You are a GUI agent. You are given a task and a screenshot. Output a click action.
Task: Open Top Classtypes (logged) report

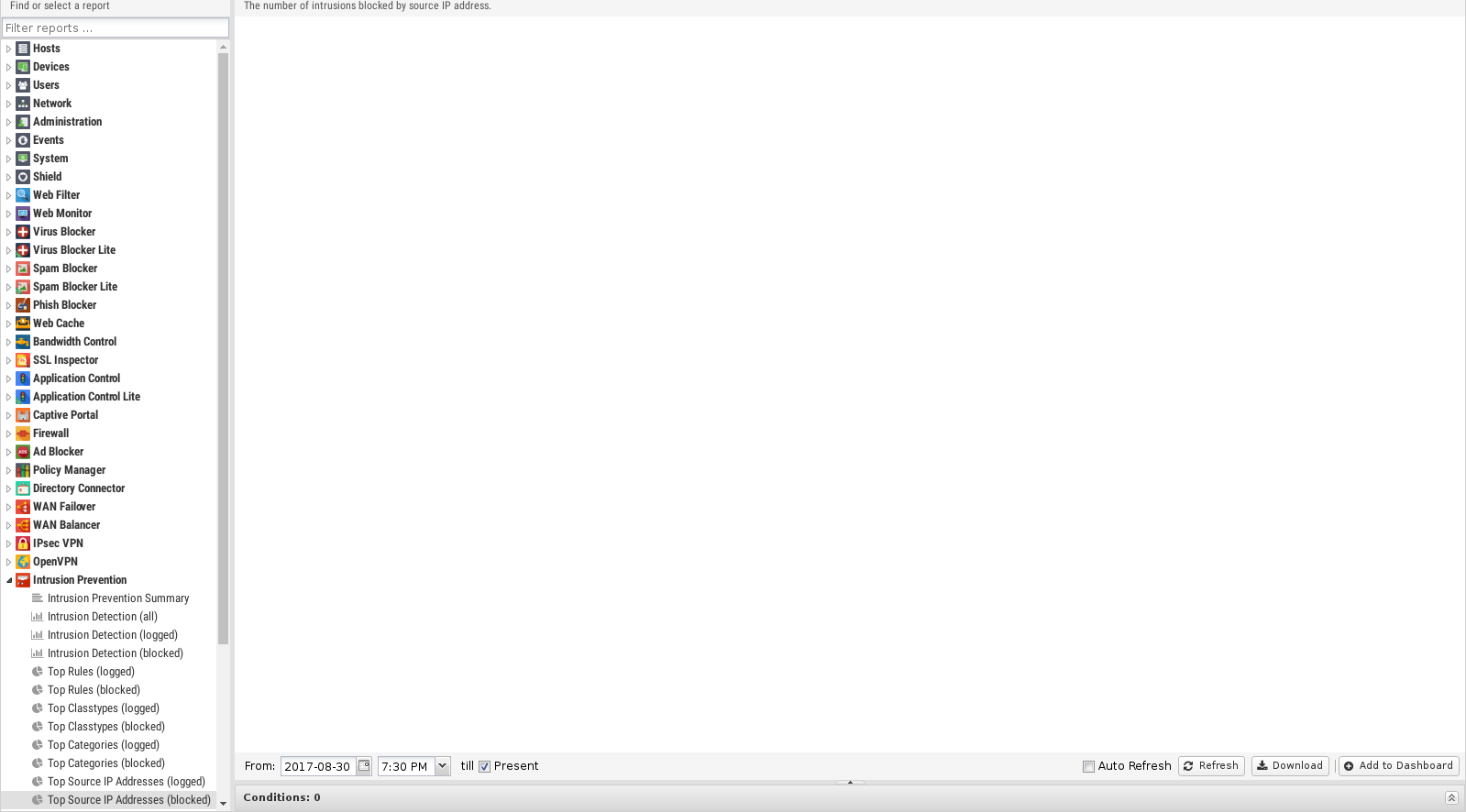point(104,708)
